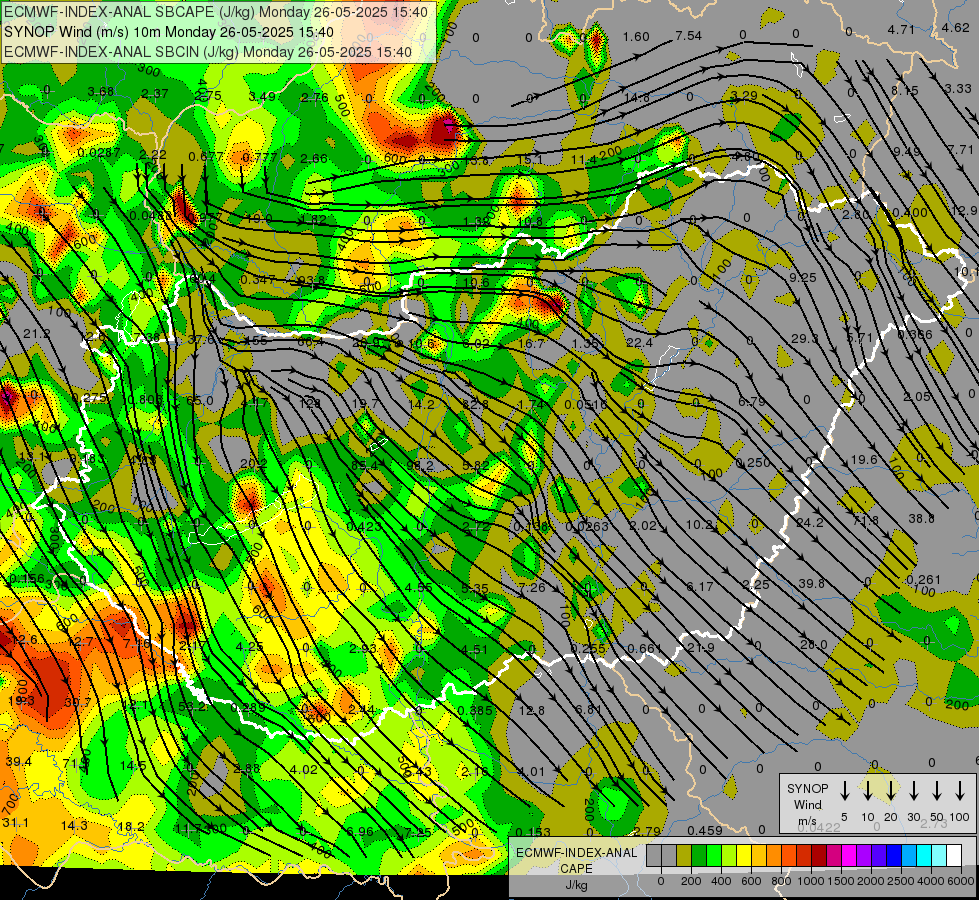Click the wind arrow above 50 m/s
This screenshot has height=900, width=979.
pyautogui.click(x=937, y=791)
